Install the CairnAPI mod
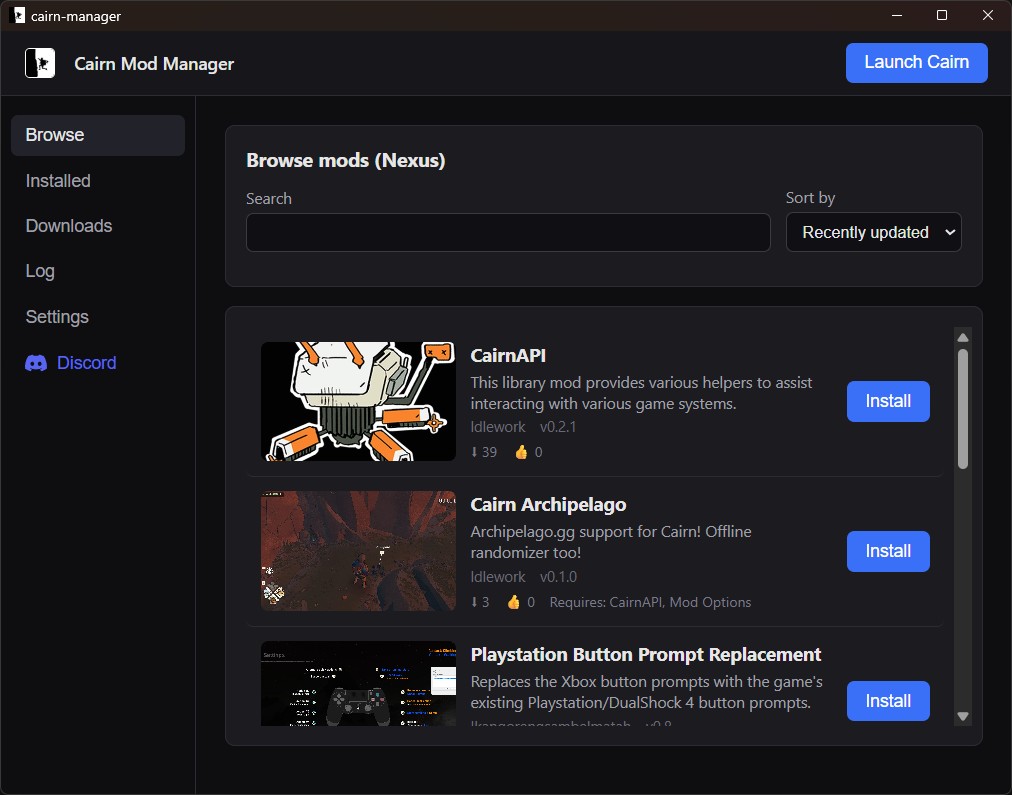 (x=888, y=401)
